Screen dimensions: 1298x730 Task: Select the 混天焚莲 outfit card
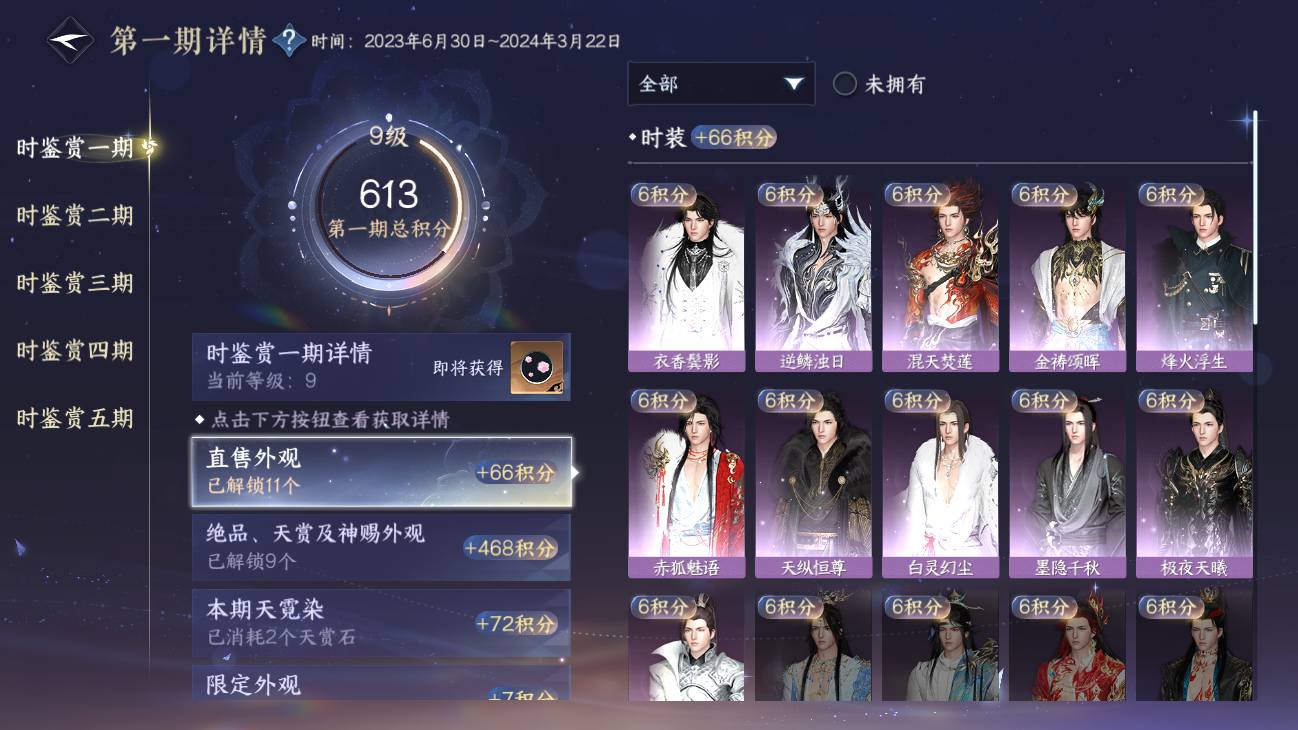point(940,276)
